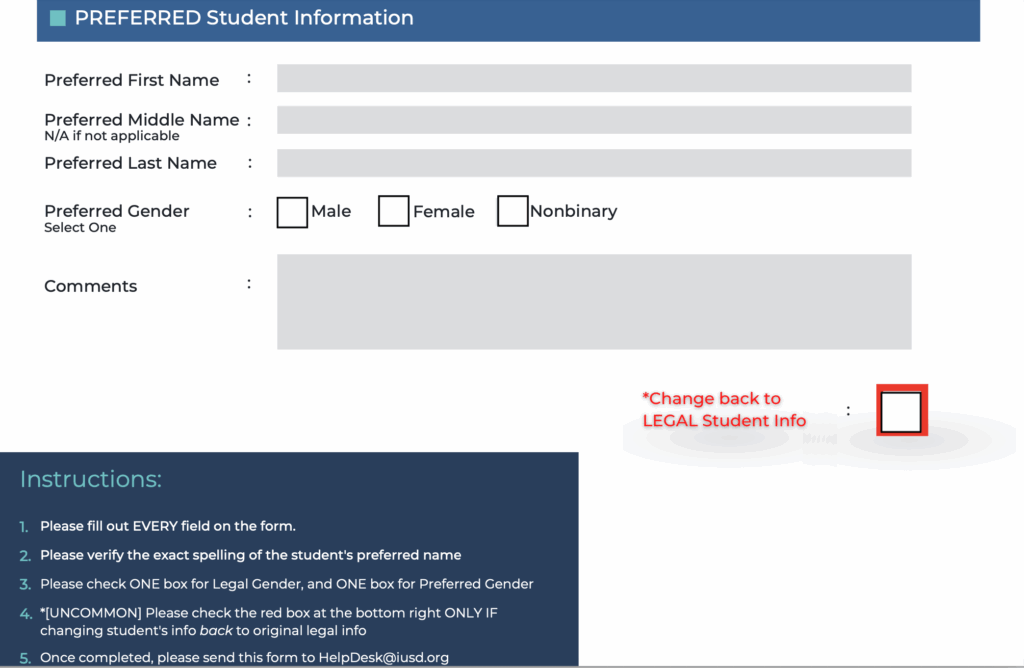Click the Preferred Gender label

click(x=117, y=211)
